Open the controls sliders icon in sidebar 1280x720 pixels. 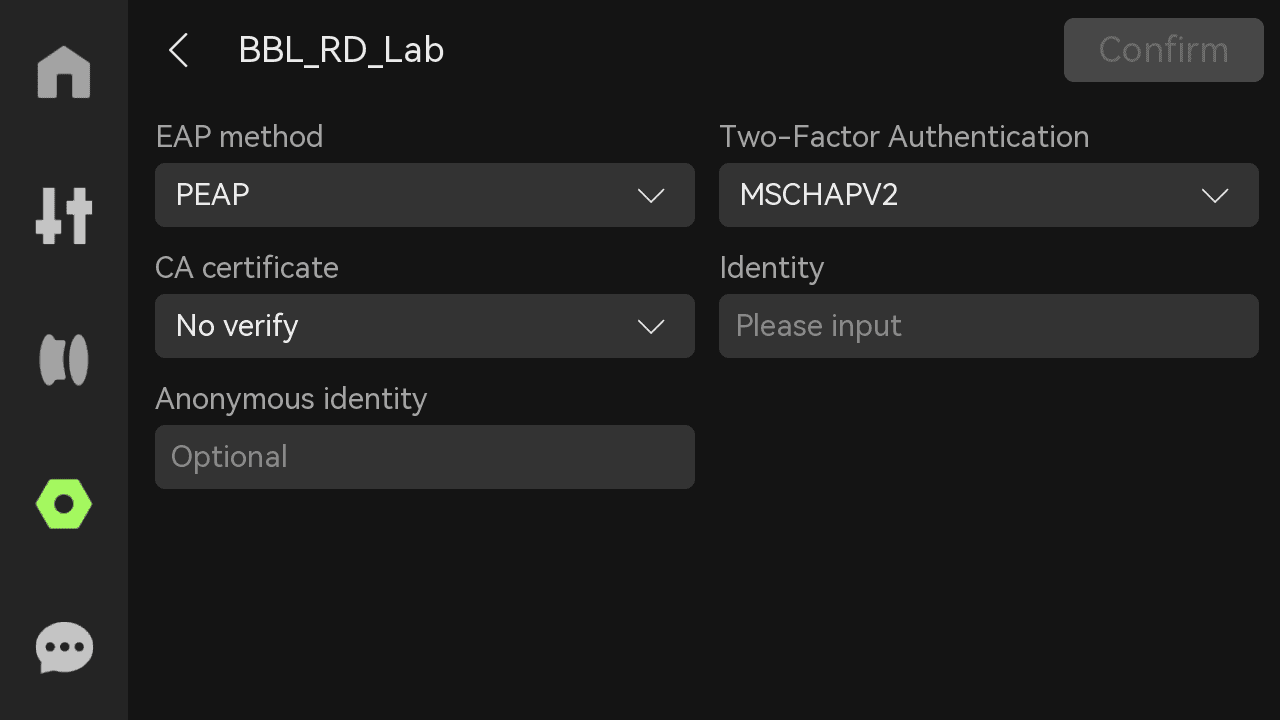coord(64,215)
